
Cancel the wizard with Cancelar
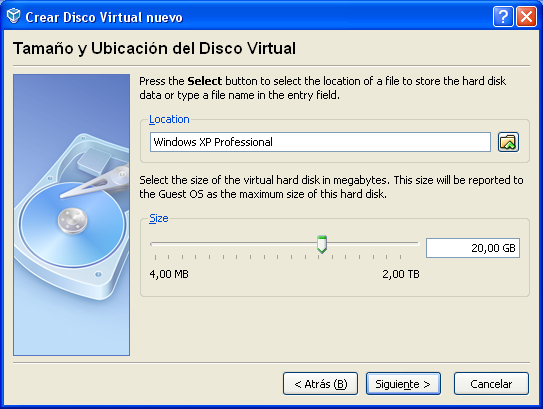click(x=491, y=384)
